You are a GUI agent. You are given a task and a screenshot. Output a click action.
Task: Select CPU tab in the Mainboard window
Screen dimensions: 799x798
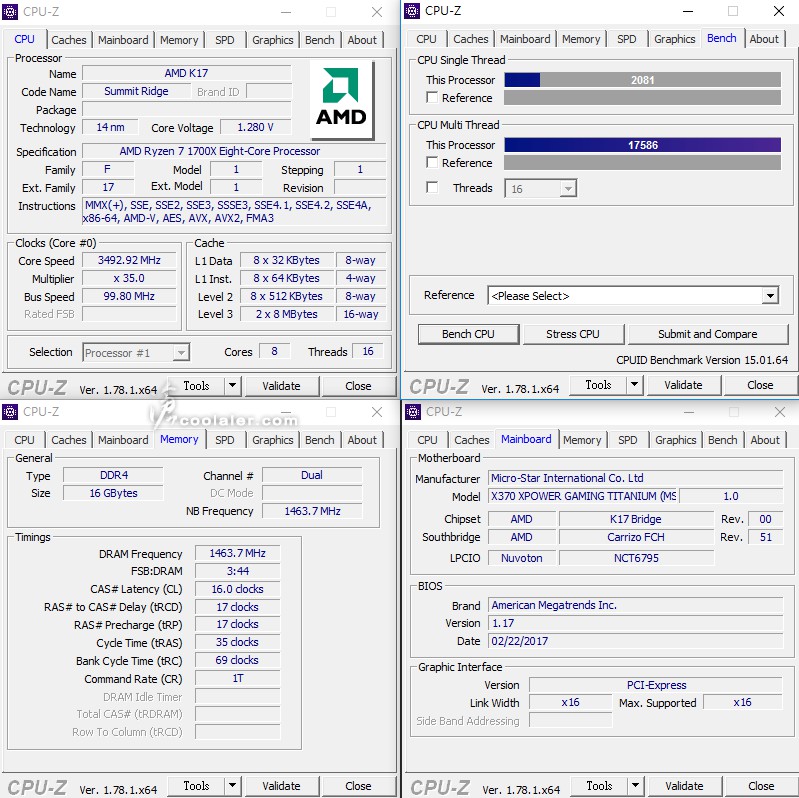point(427,440)
